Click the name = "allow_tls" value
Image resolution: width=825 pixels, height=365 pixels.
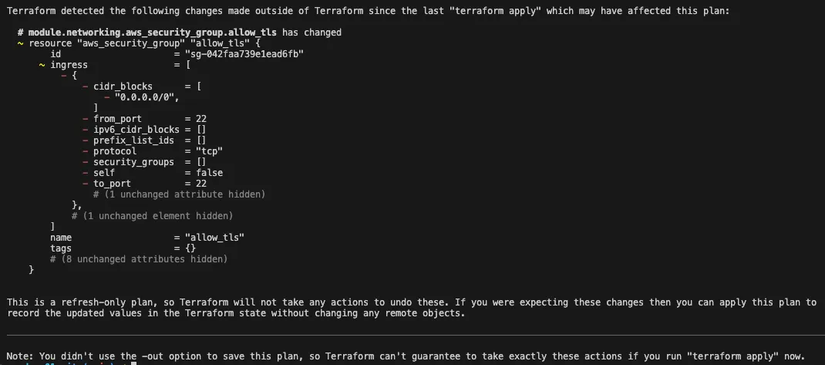coord(215,238)
